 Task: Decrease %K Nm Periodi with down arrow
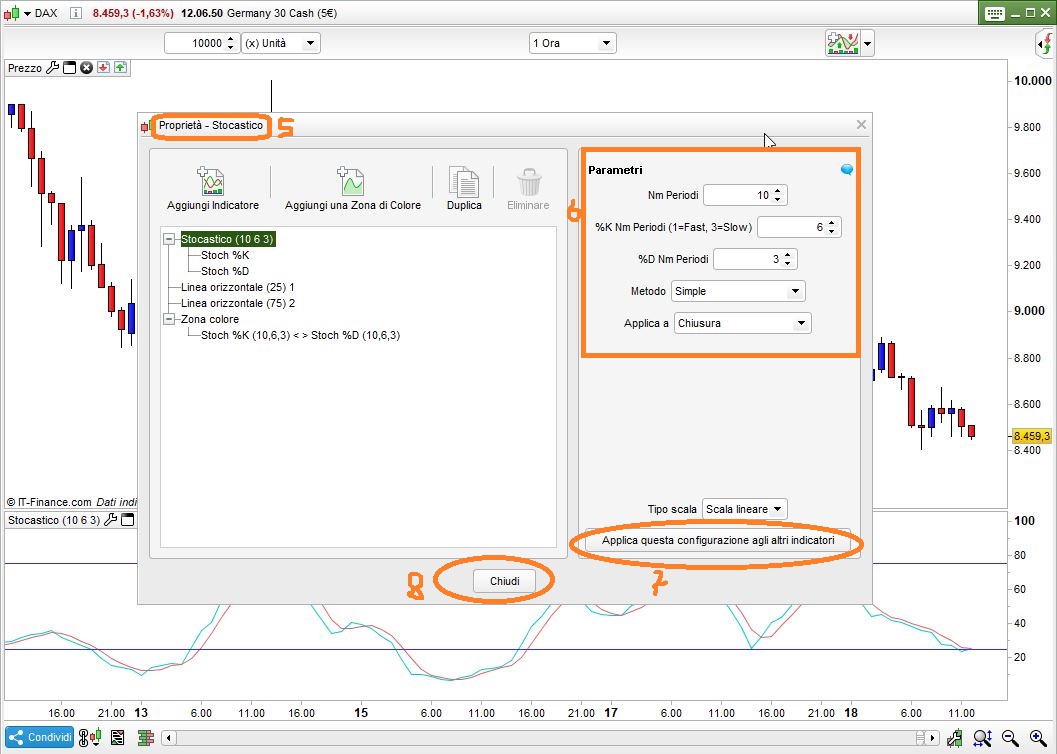[x=832, y=231]
